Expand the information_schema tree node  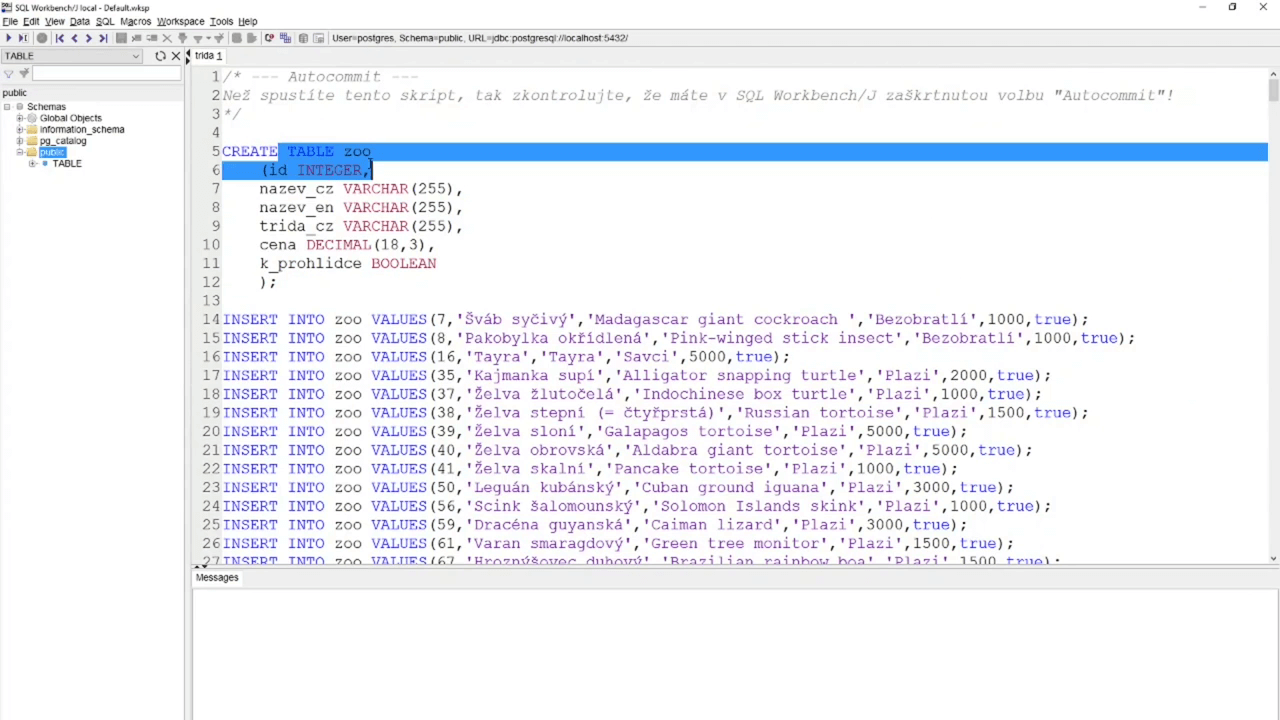coord(19,130)
